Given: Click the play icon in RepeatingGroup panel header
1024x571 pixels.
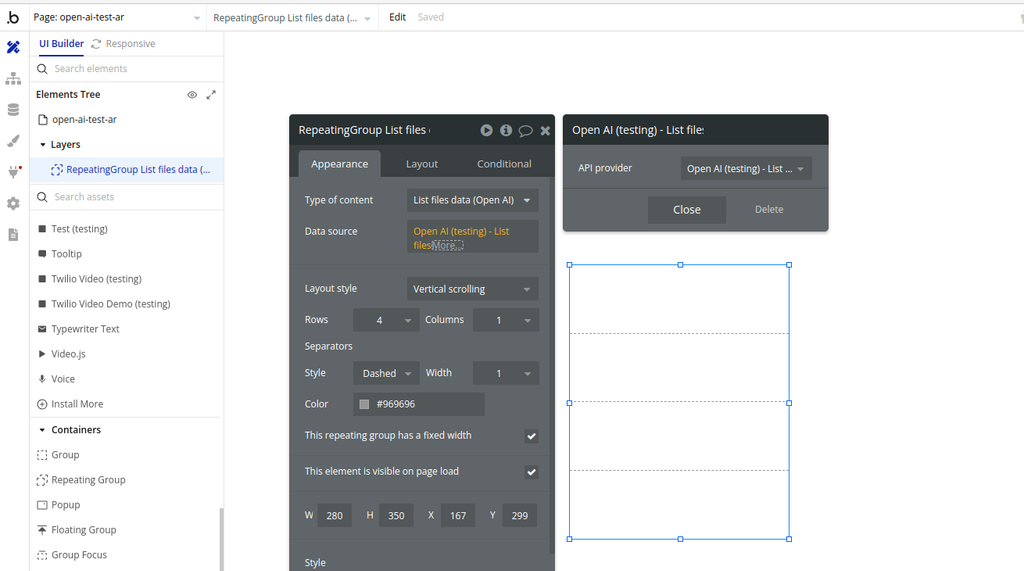Looking at the screenshot, I should pyautogui.click(x=486, y=130).
